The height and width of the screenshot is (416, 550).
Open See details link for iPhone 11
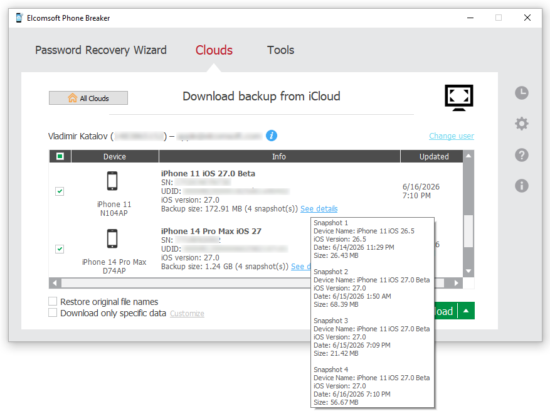[x=319, y=209]
